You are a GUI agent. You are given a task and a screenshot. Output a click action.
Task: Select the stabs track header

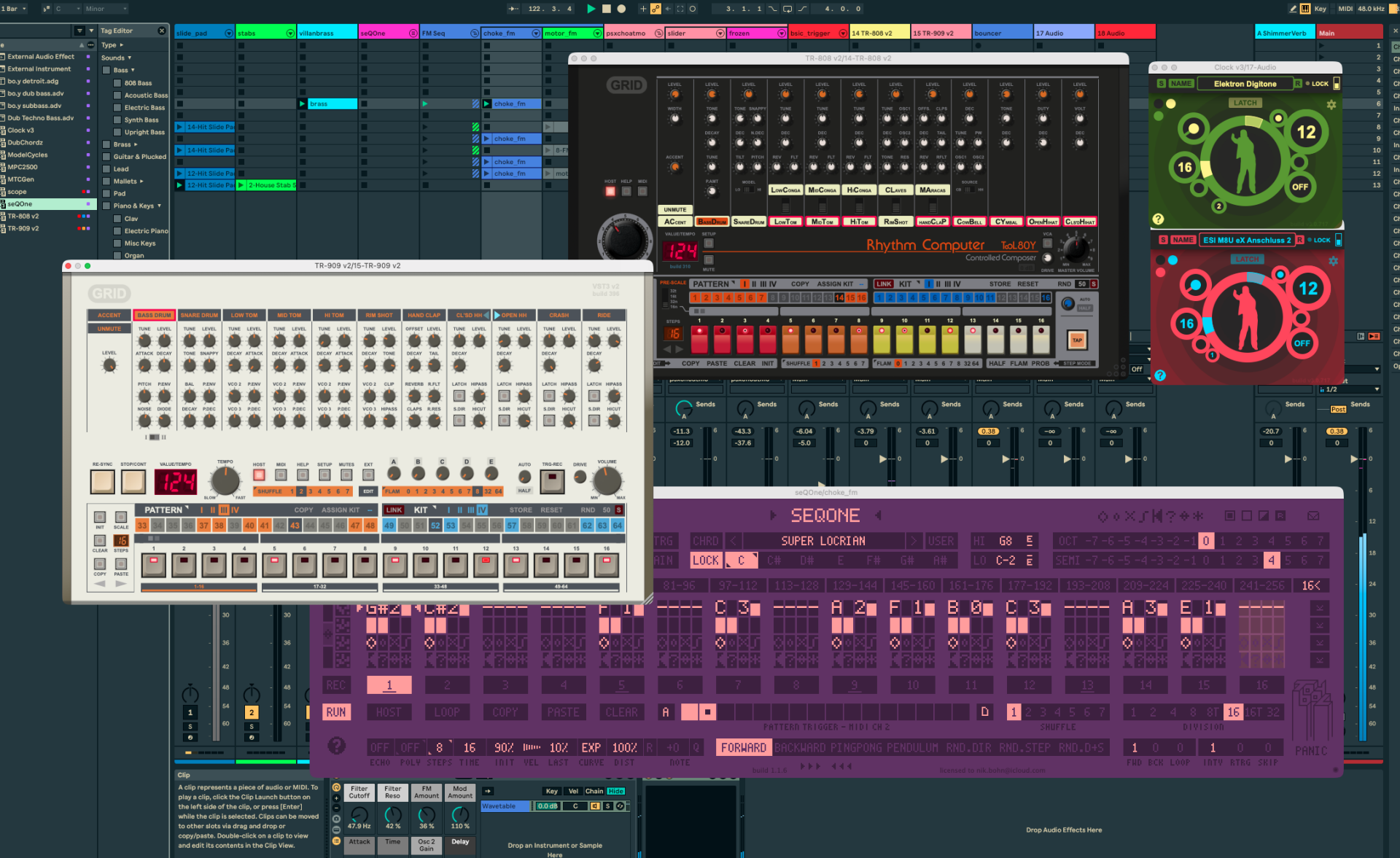[x=265, y=33]
